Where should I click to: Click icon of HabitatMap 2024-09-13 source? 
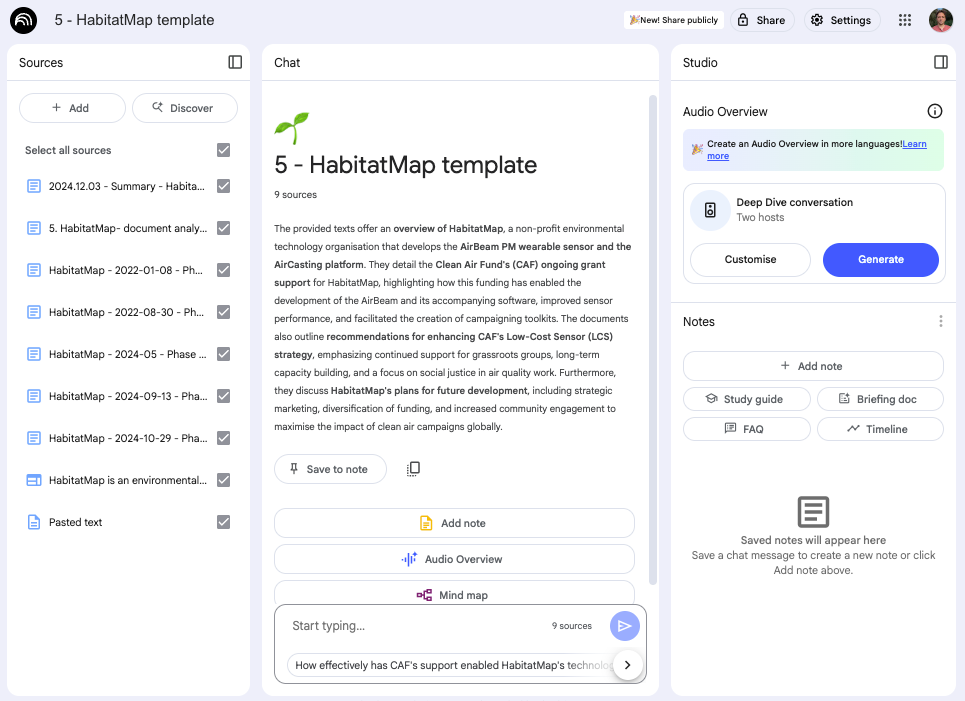[x=34, y=396]
